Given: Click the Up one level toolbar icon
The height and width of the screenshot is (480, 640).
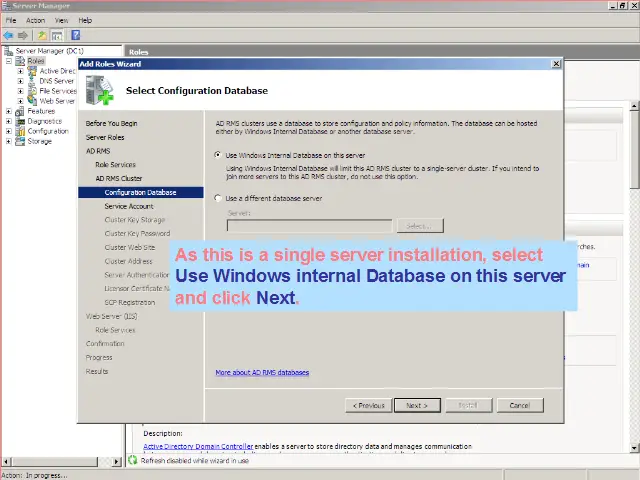Looking at the screenshot, I should tap(42, 36).
